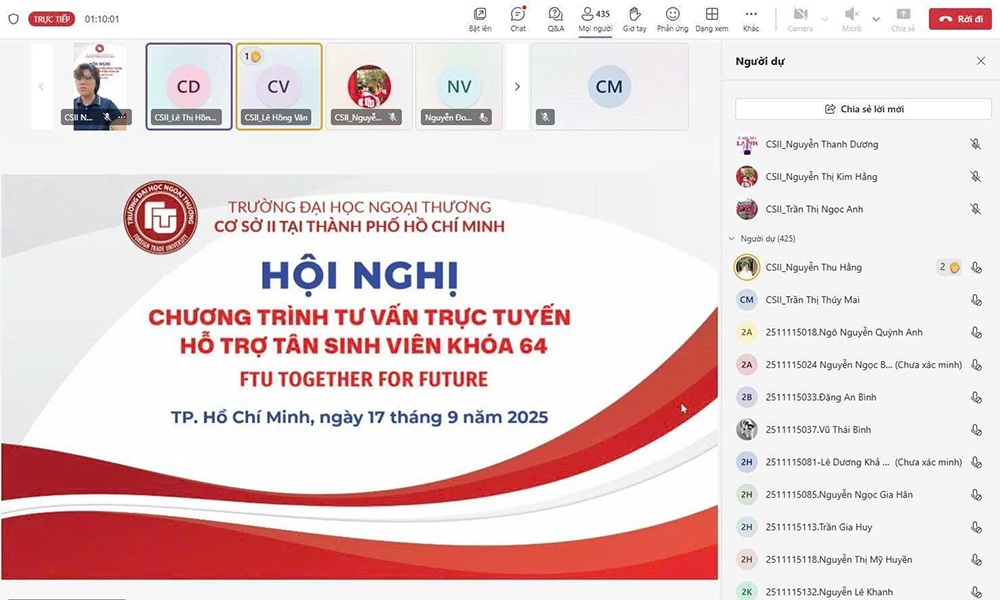Image resolution: width=1000 pixels, height=600 pixels.
Task: Open Mọi người participants list
Action: [594, 15]
